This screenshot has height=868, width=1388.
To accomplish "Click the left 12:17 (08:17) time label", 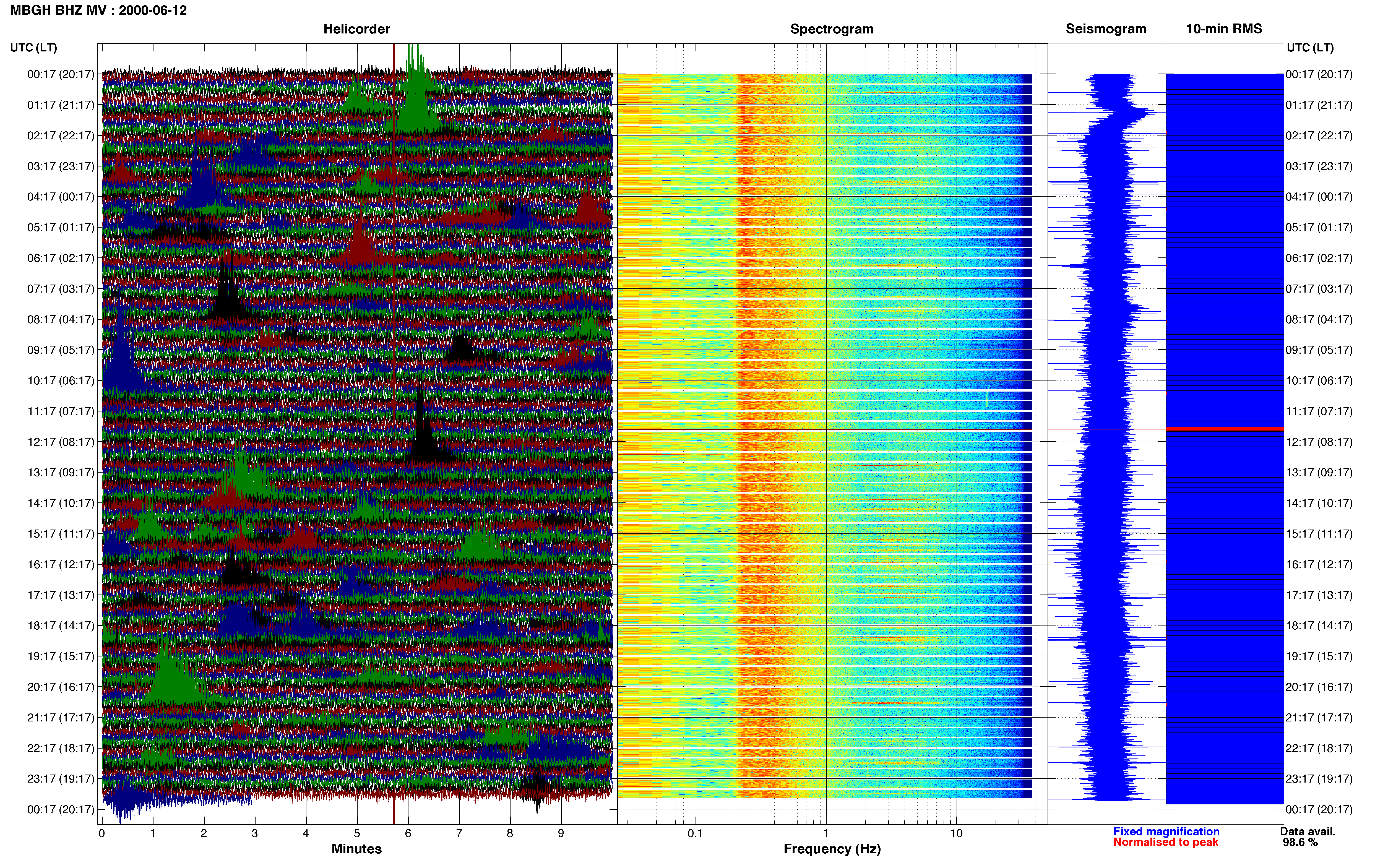I will pos(61,442).
